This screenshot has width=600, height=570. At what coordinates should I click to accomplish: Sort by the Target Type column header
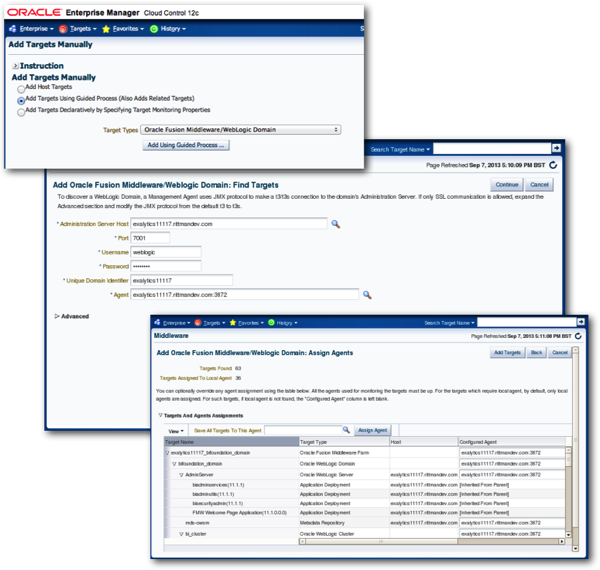[344, 442]
